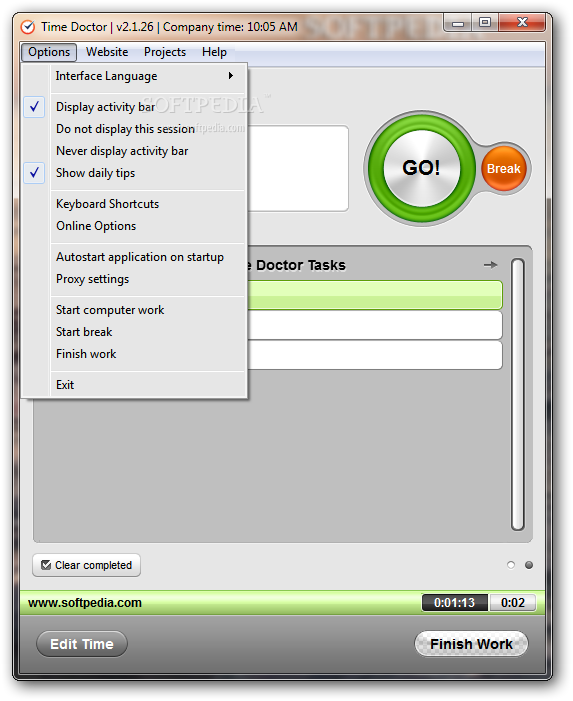Viewport: 573px width, 701px height.
Task: Choose Finish work in Options menu
Action: [x=135, y=354]
